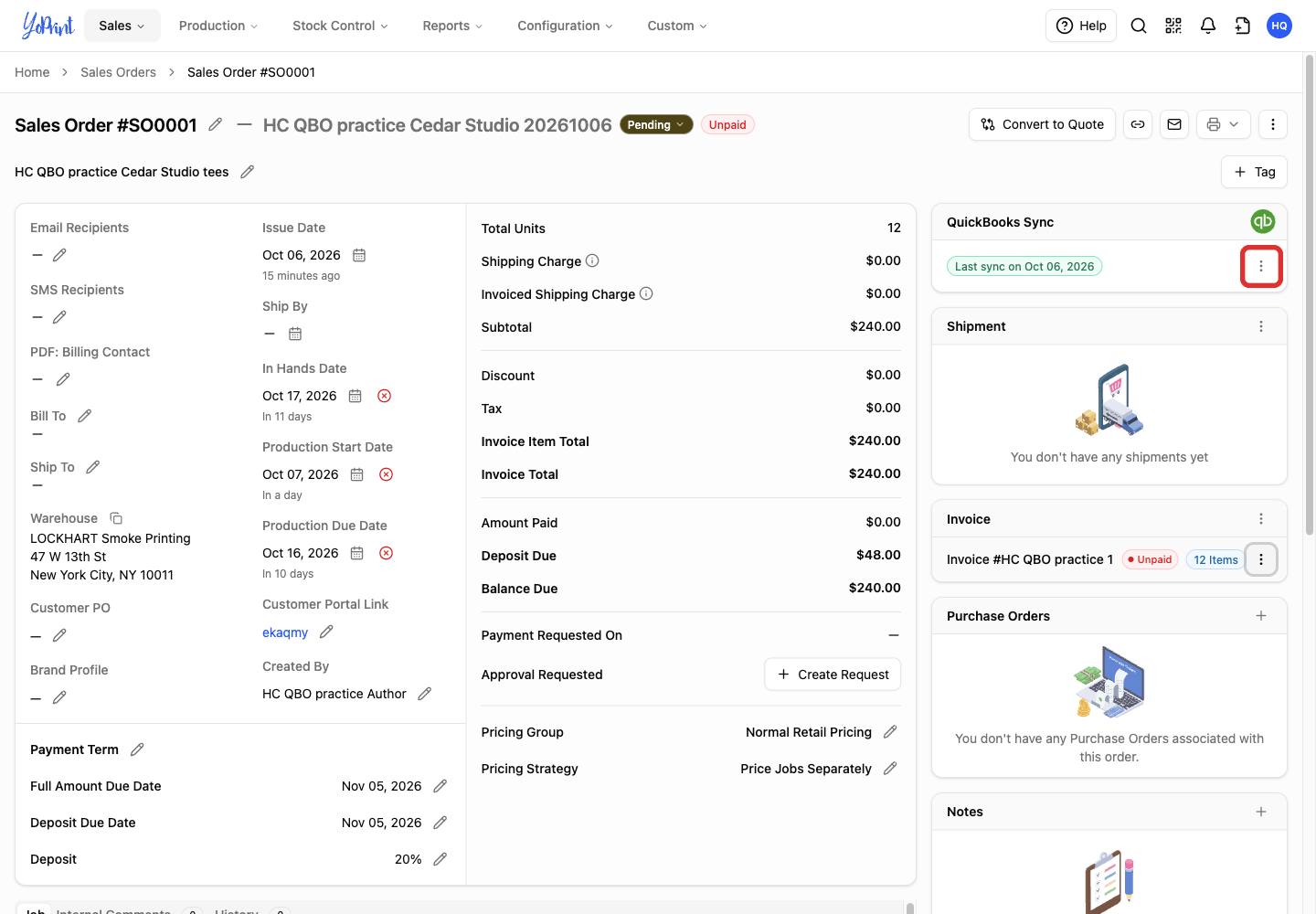Screen dimensions: 1316x914
Task: Edit the Deposit 20% pencil
Action: click(440, 859)
